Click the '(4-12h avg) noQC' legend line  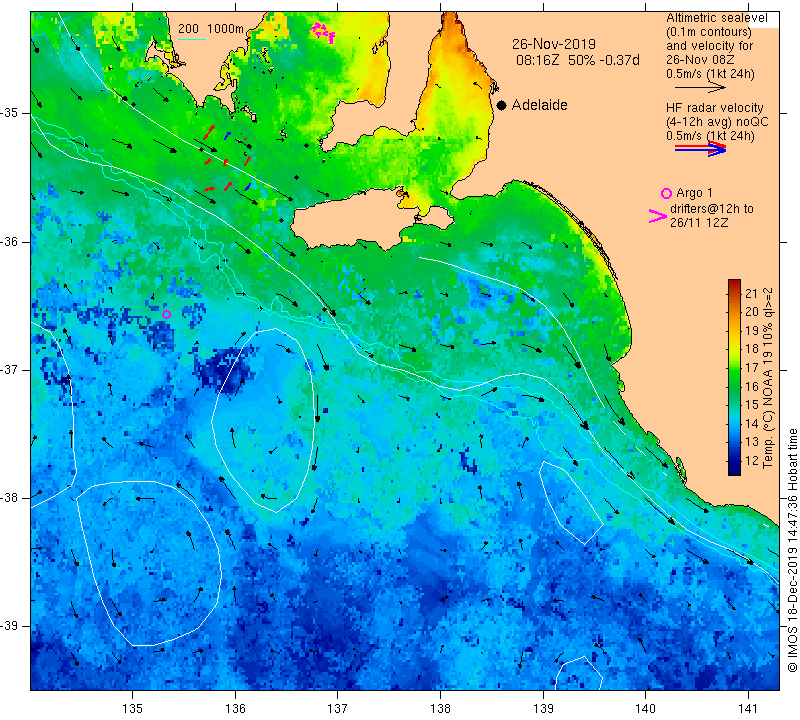click(717, 122)
